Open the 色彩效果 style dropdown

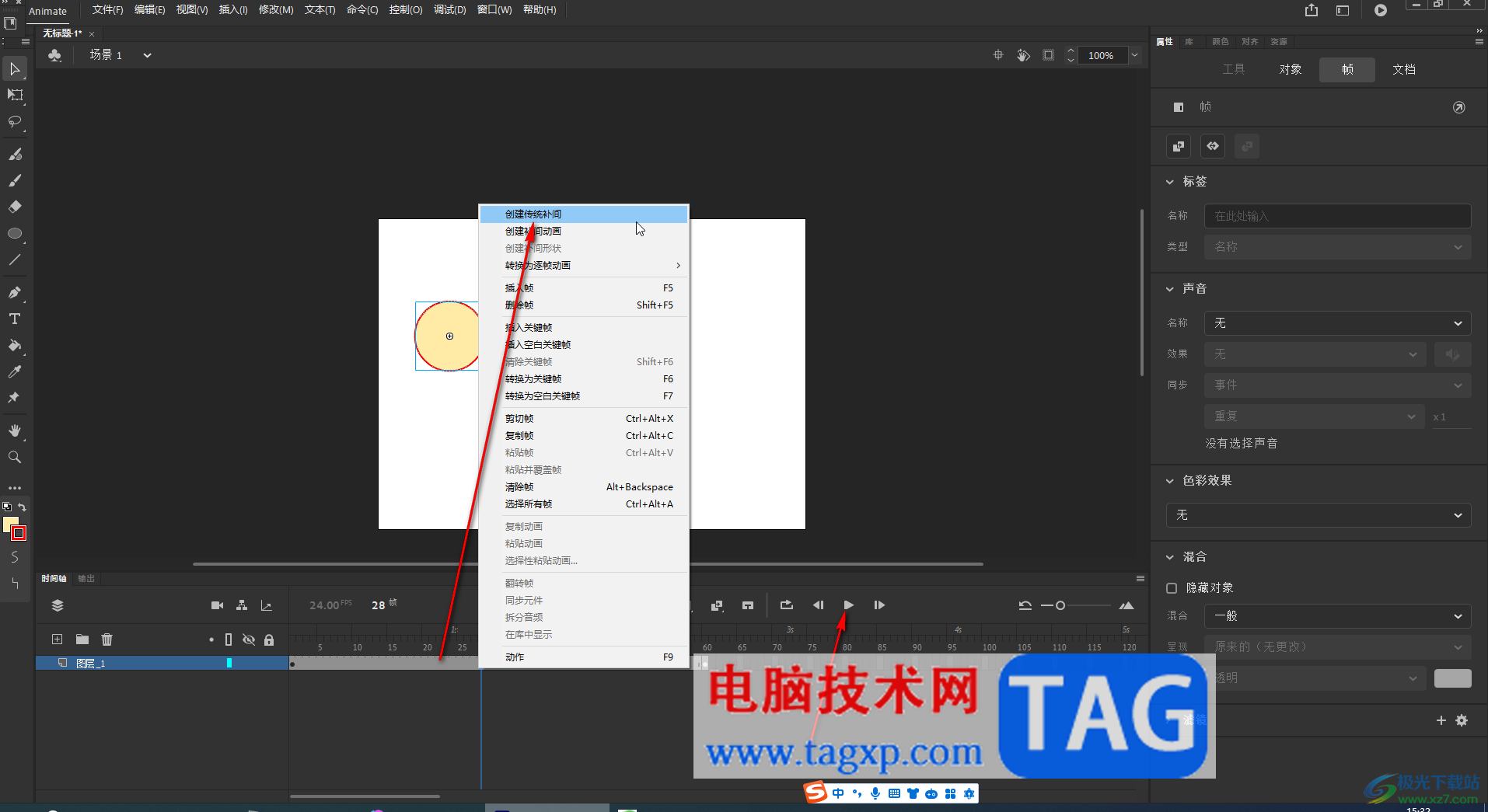click(1319, 515)
